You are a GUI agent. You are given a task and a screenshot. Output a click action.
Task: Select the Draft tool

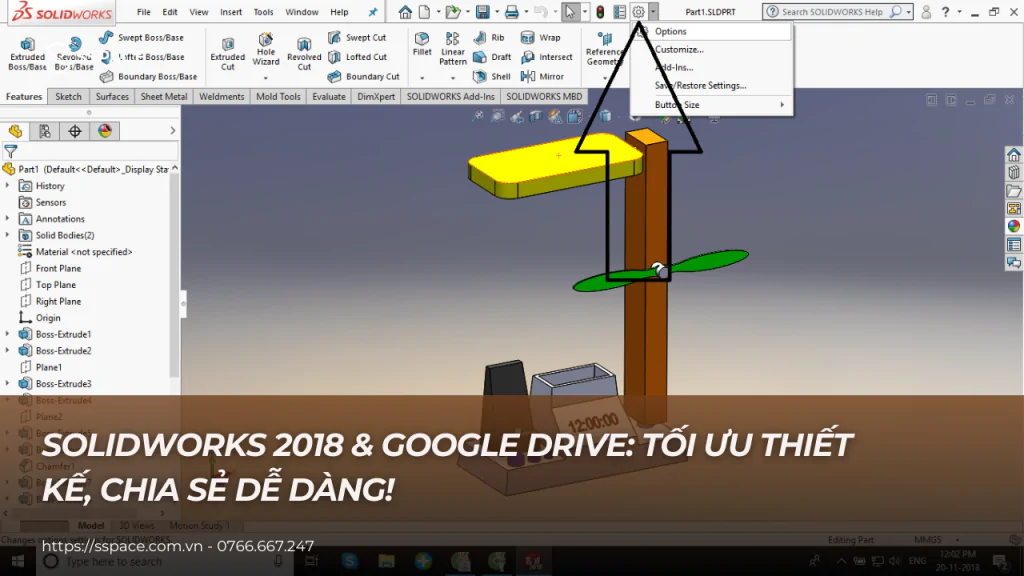(492, 57)
